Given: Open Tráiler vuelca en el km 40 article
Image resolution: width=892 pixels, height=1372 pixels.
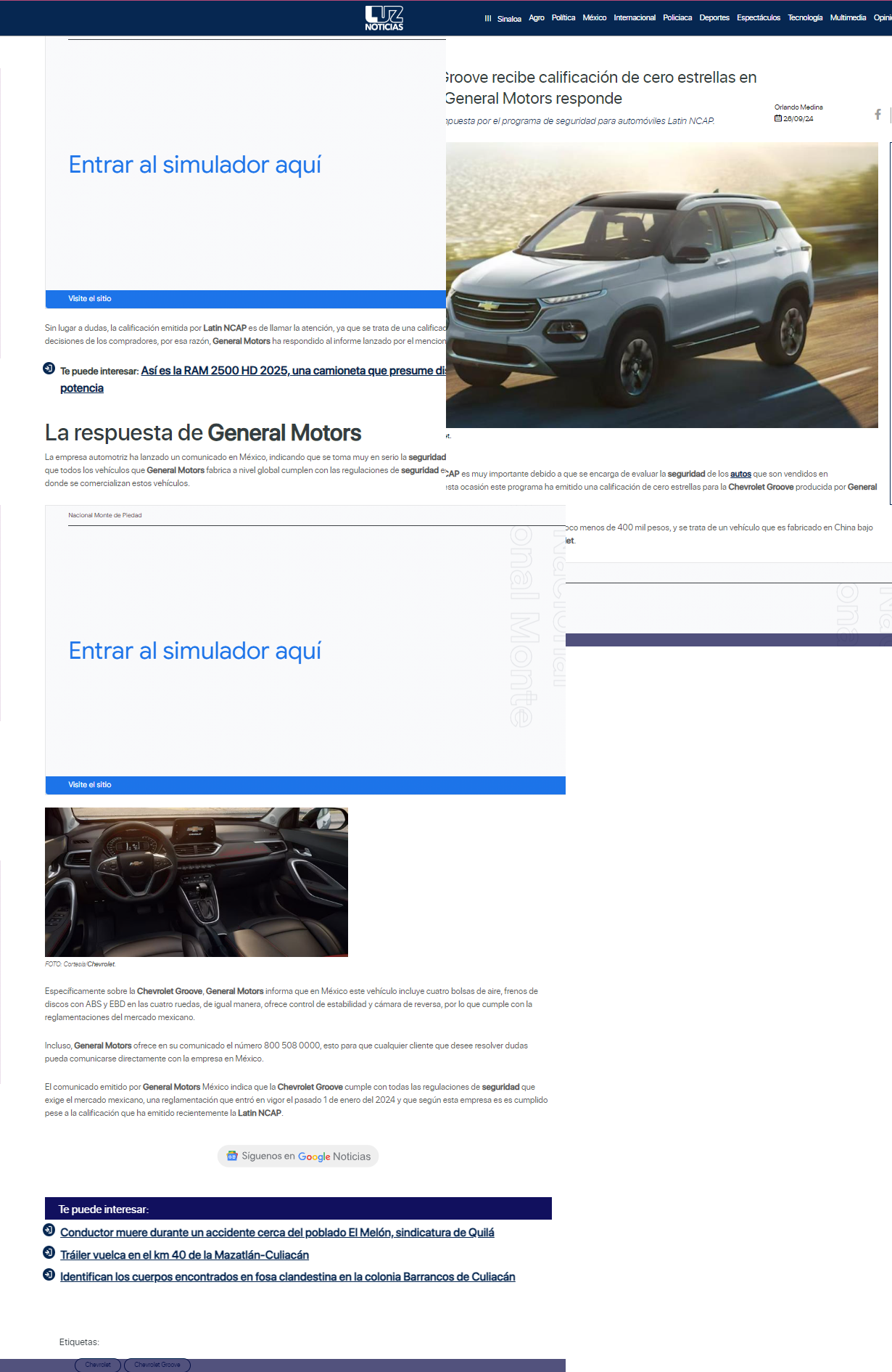Looking at the screenshot, I should (x=184, y=1255).
